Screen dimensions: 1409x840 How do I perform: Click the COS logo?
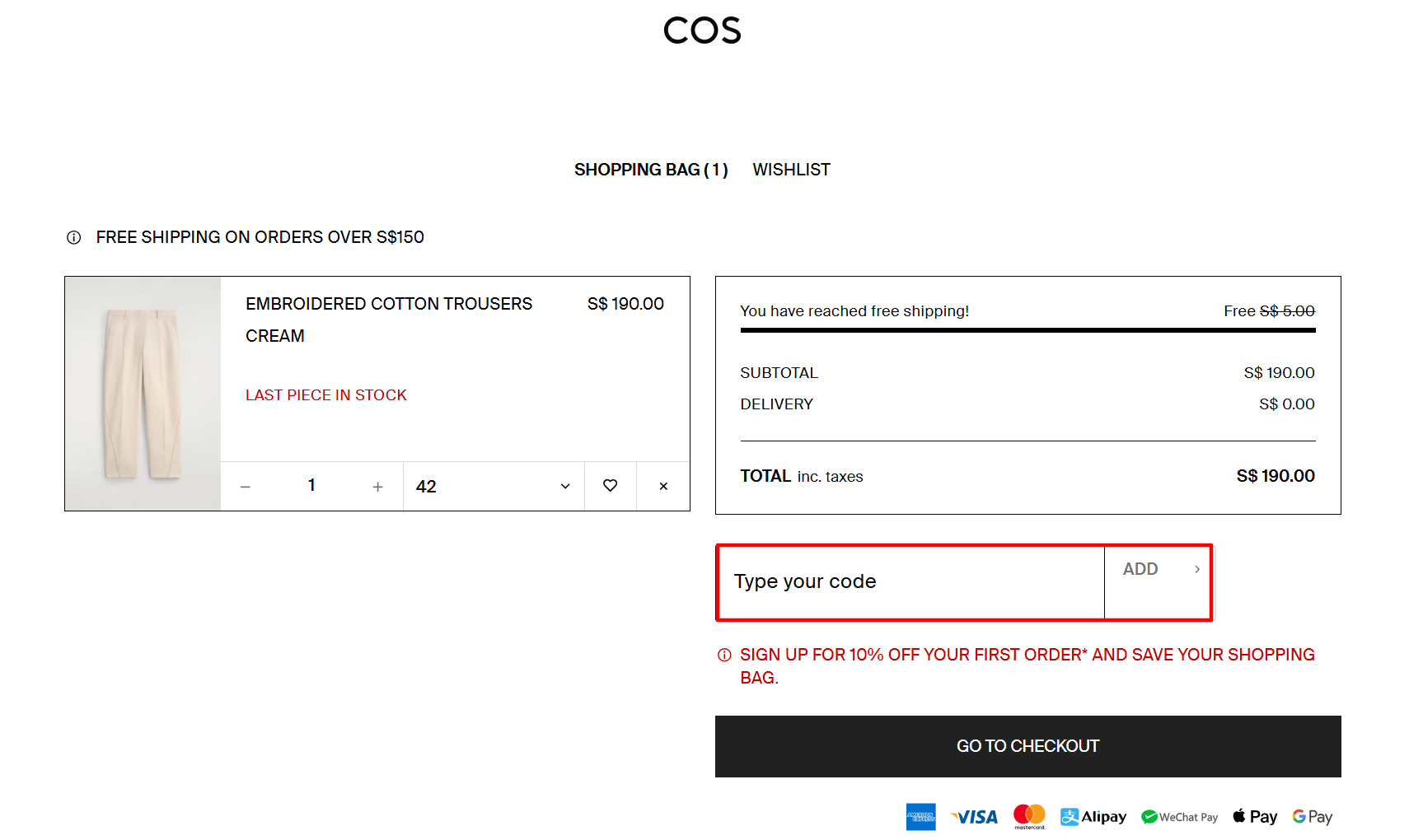pos(702,30)
